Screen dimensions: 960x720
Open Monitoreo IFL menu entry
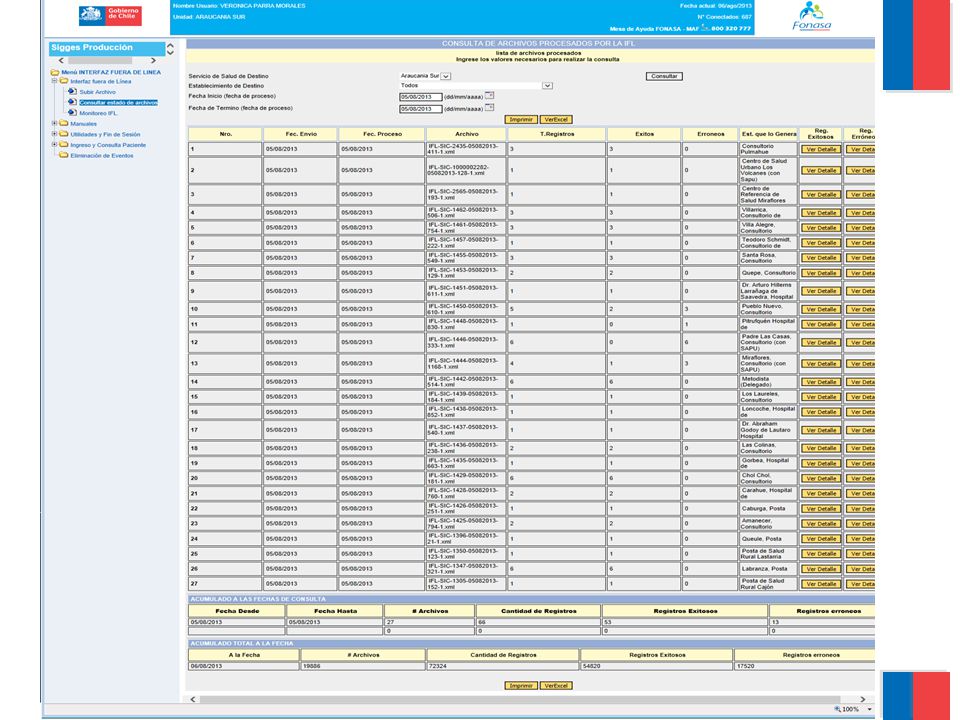click(x=99, y=113)
